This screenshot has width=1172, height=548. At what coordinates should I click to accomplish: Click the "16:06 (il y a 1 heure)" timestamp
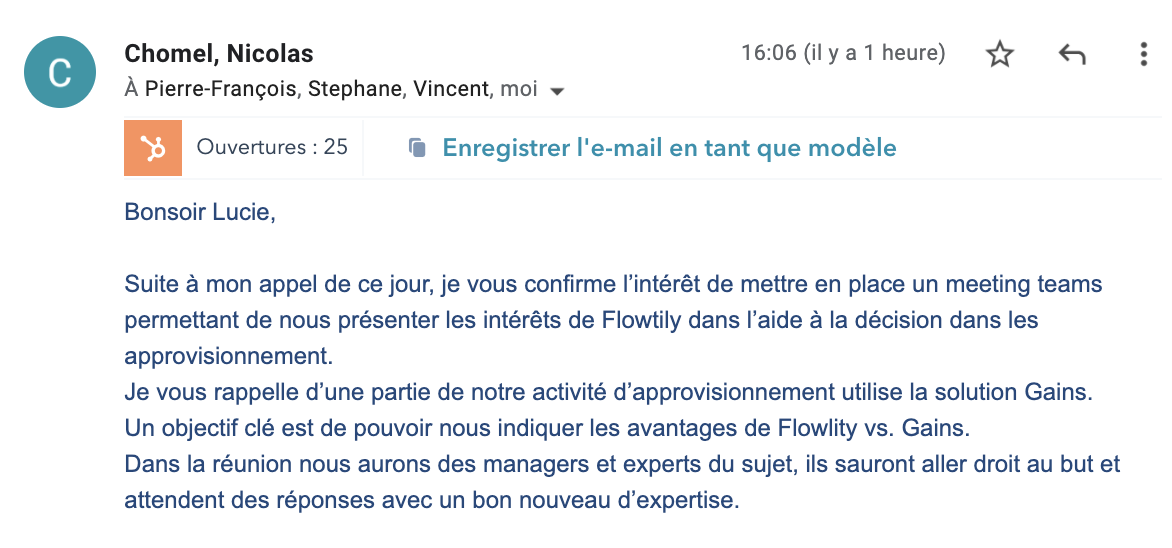tap(843, 53)
